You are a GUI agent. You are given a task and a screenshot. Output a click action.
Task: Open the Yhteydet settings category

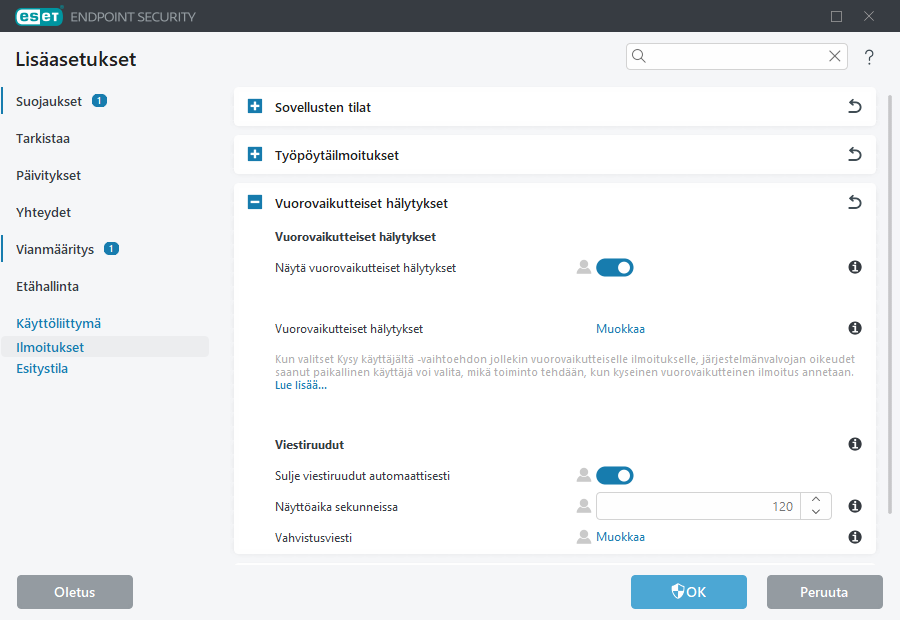coord(44,212)
